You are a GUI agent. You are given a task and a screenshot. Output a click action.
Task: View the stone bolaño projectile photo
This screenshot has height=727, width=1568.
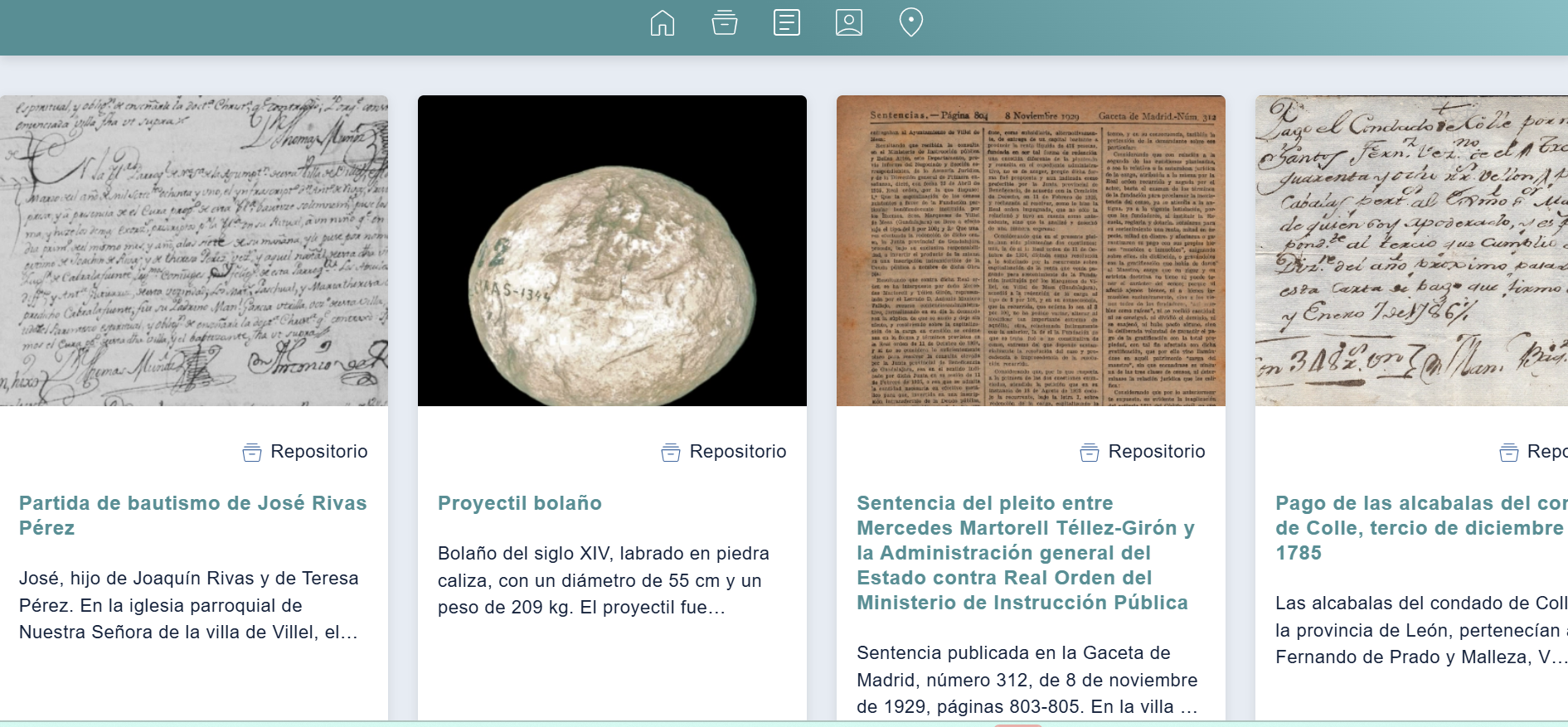tap(612, 250)
